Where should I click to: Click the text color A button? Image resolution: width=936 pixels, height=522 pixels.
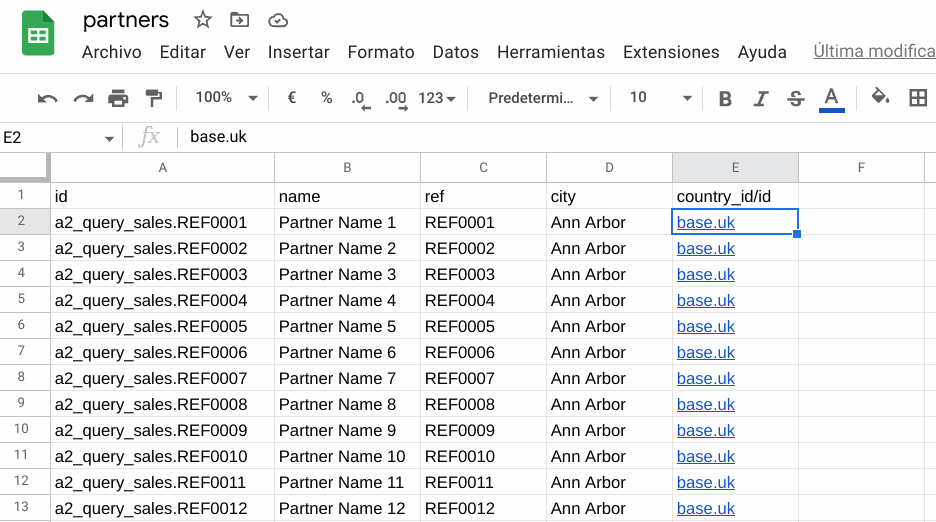(x=832, y=99)
